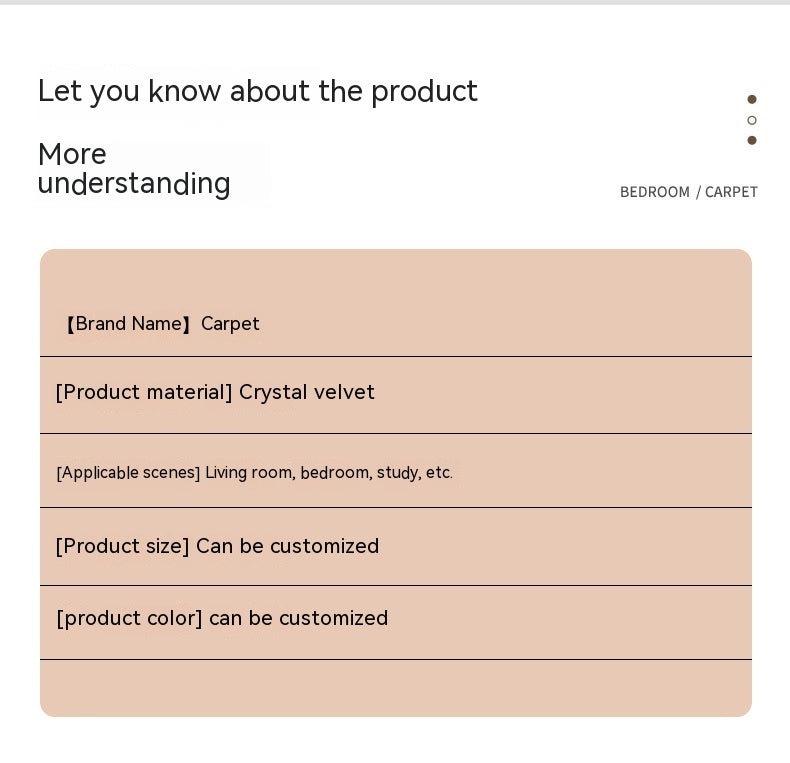Select the size "Can be customized" value
Screen dimensions: 790x763
click(288, 546)
